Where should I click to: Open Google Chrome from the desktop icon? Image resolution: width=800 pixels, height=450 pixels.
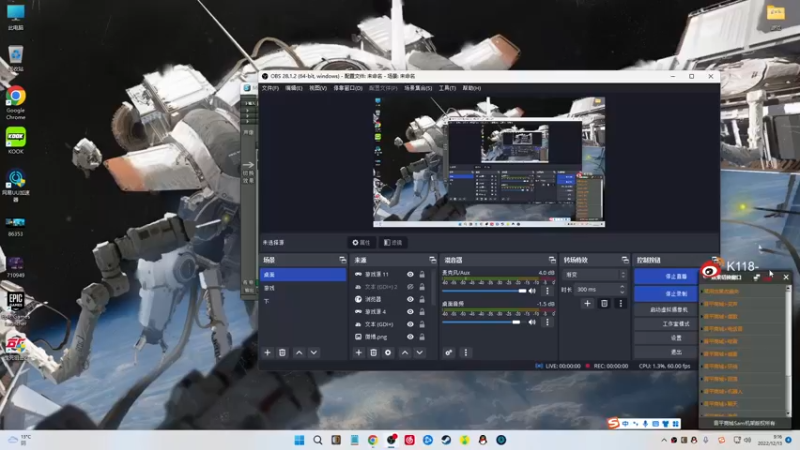16,103
